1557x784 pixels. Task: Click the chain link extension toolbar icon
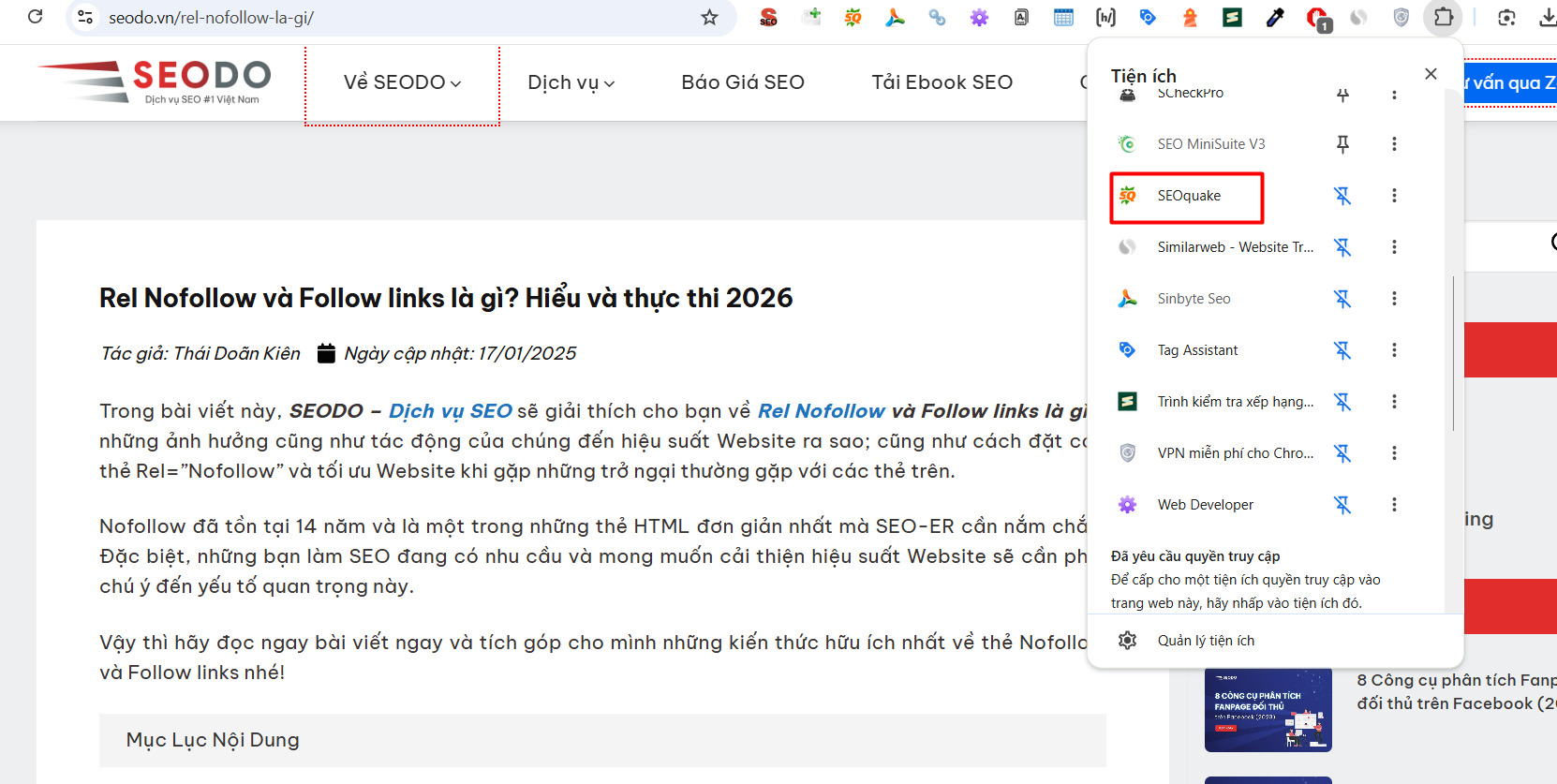click(x=937, y=17)
